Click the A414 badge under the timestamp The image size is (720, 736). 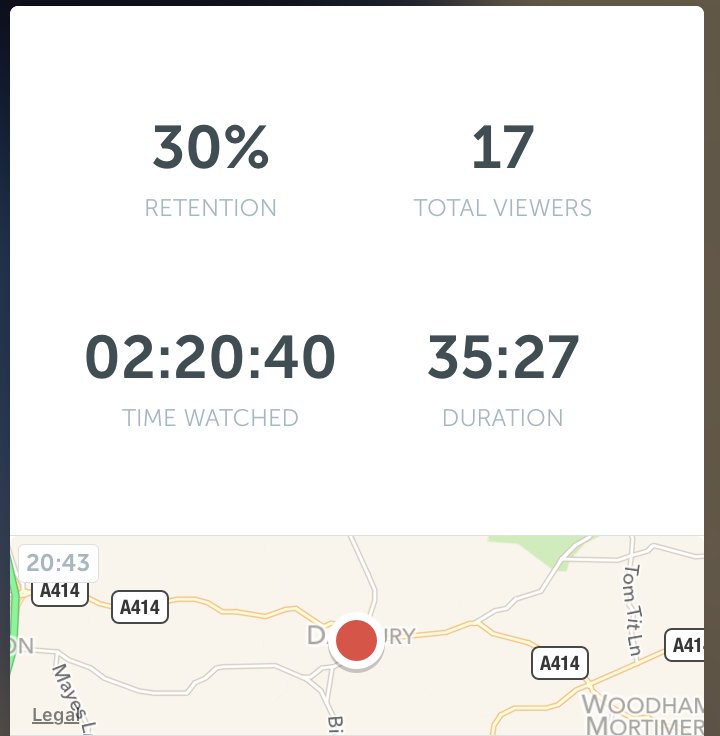60,593
